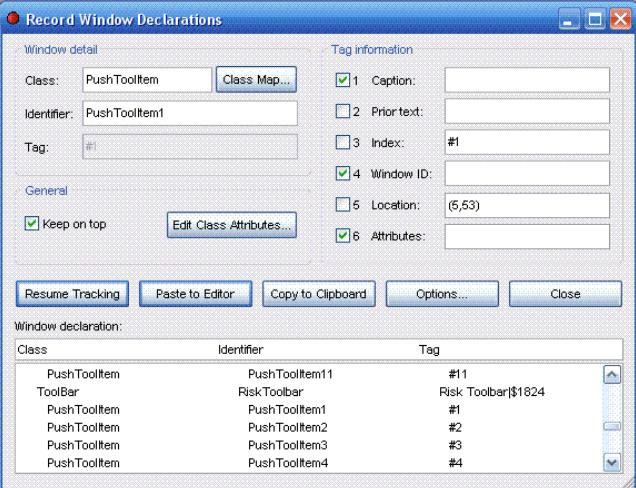Screen dimensions: 636x488
Task: Click Paste to Editor
Action: tap(196, 294)
